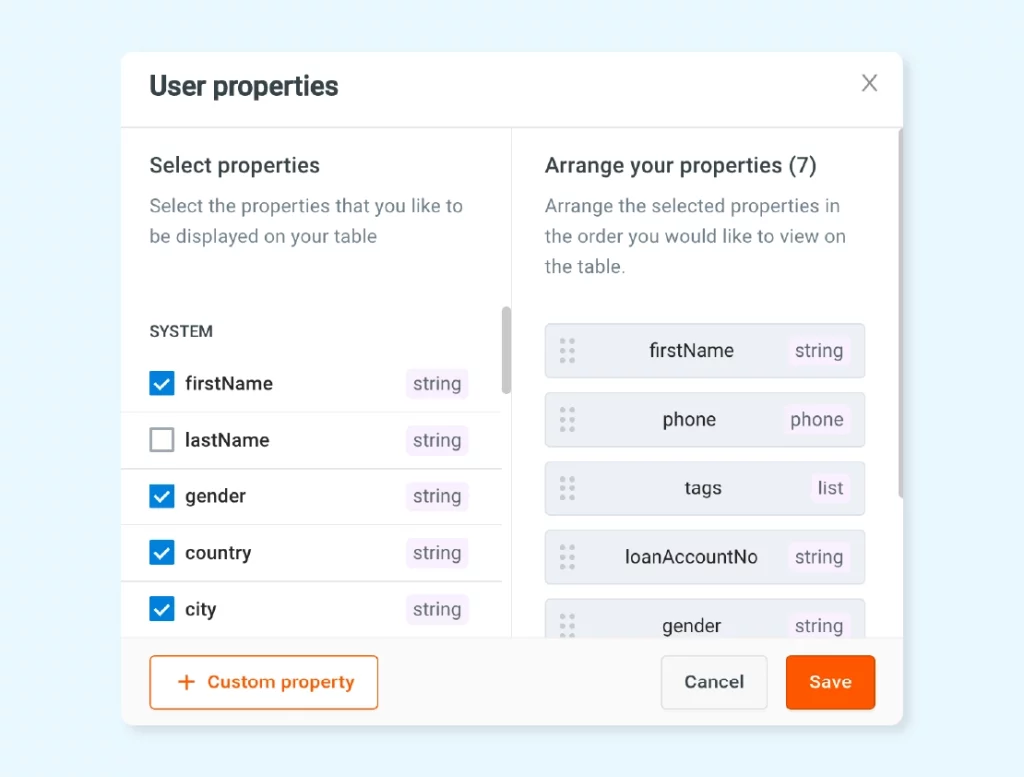The image size is (1024, 777).
Task: Select the tags list item
Action: [x=705, y=488]
